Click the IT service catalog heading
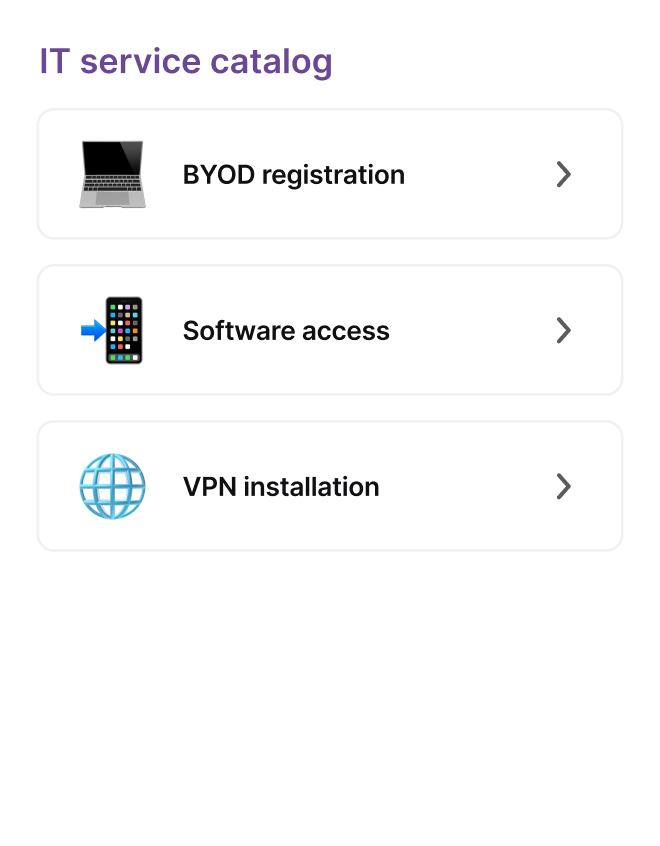Screen dimensions: 660x846 coord(185,61)
